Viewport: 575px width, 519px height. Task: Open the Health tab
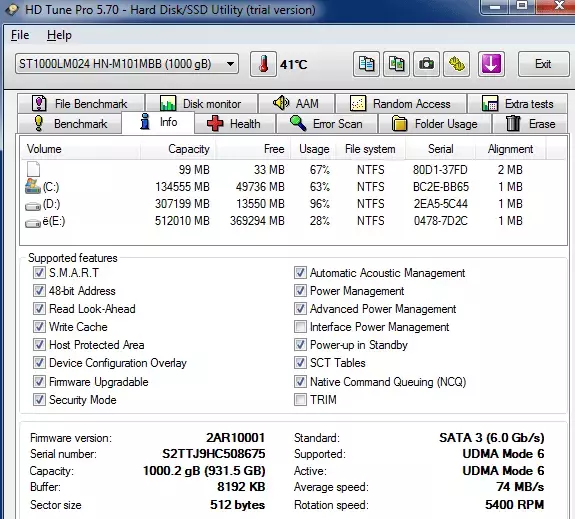click(x=235, y=124)
